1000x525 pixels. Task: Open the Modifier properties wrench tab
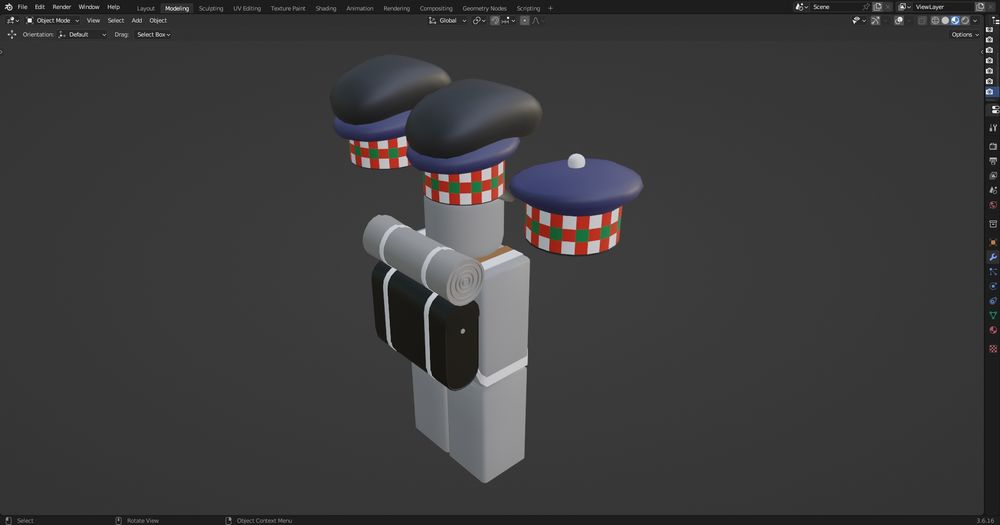coord(993,257)
